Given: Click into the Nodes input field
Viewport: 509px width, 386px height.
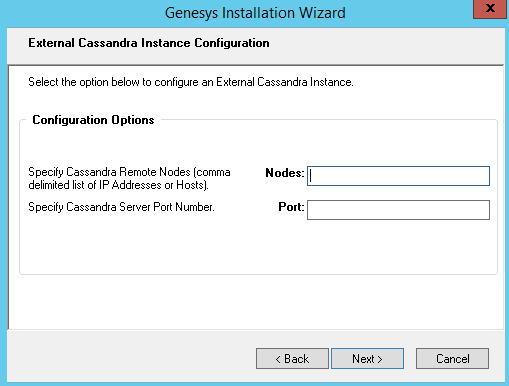Looking at the screenshot, I should [398, 176].
